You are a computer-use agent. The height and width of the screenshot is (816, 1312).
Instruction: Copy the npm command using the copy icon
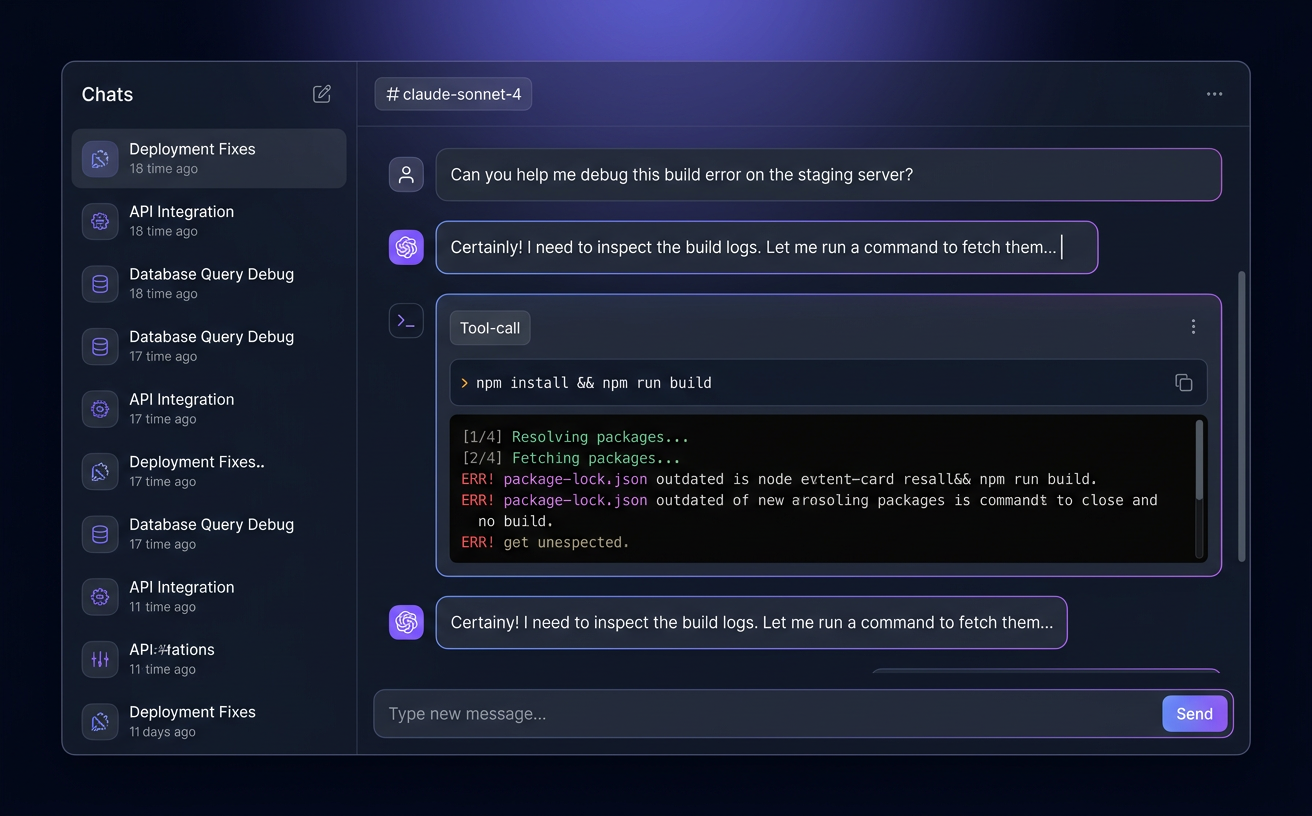1184,382
